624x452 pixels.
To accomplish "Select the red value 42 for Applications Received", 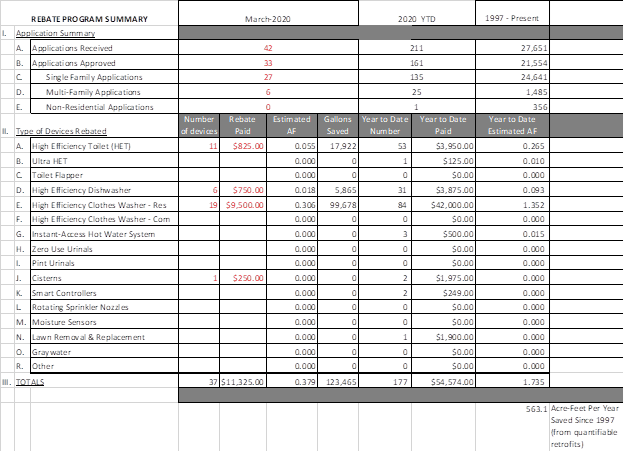I will (267, 47).
